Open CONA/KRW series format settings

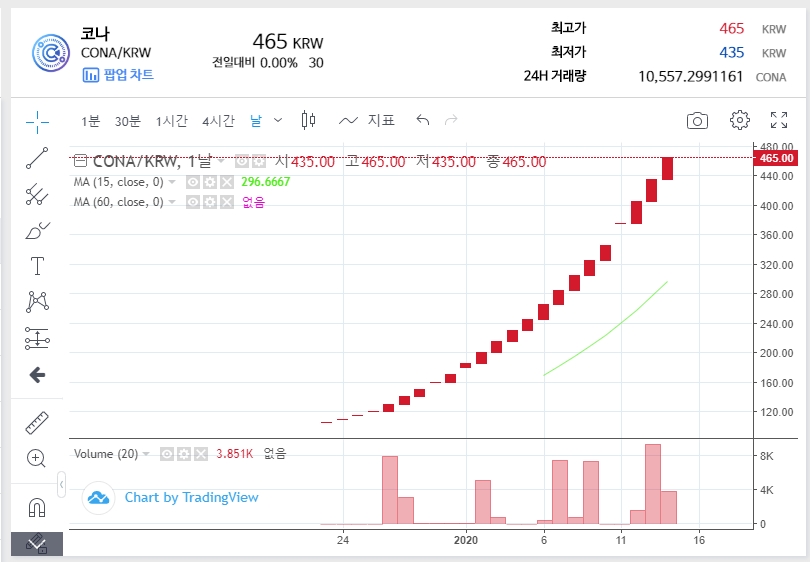(x=258, y=161)
